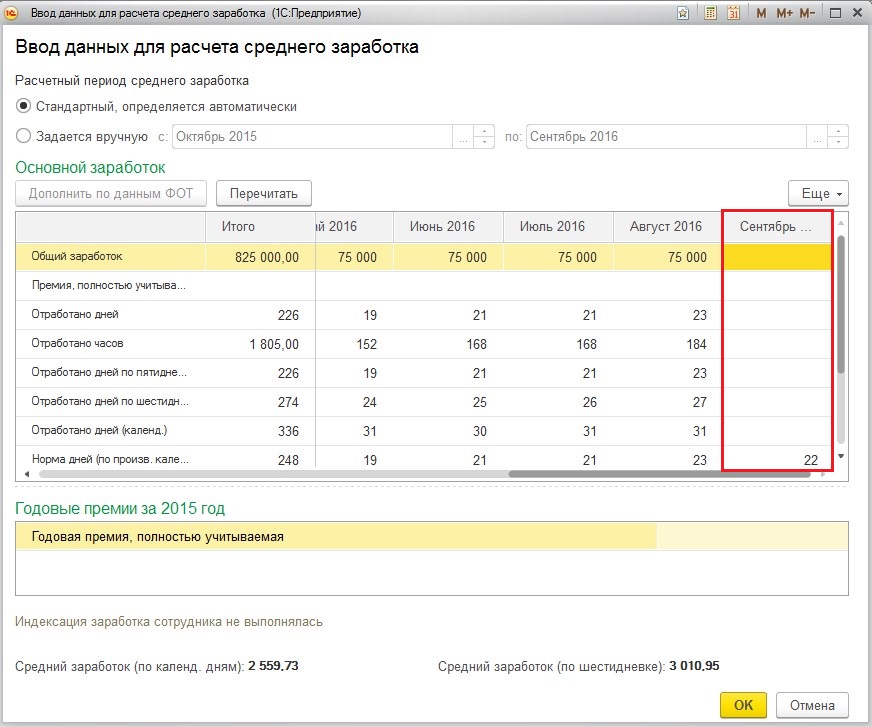
Task: Select 'Стандартный, определяется автоматически' radio button
Action: click(23, 106)
